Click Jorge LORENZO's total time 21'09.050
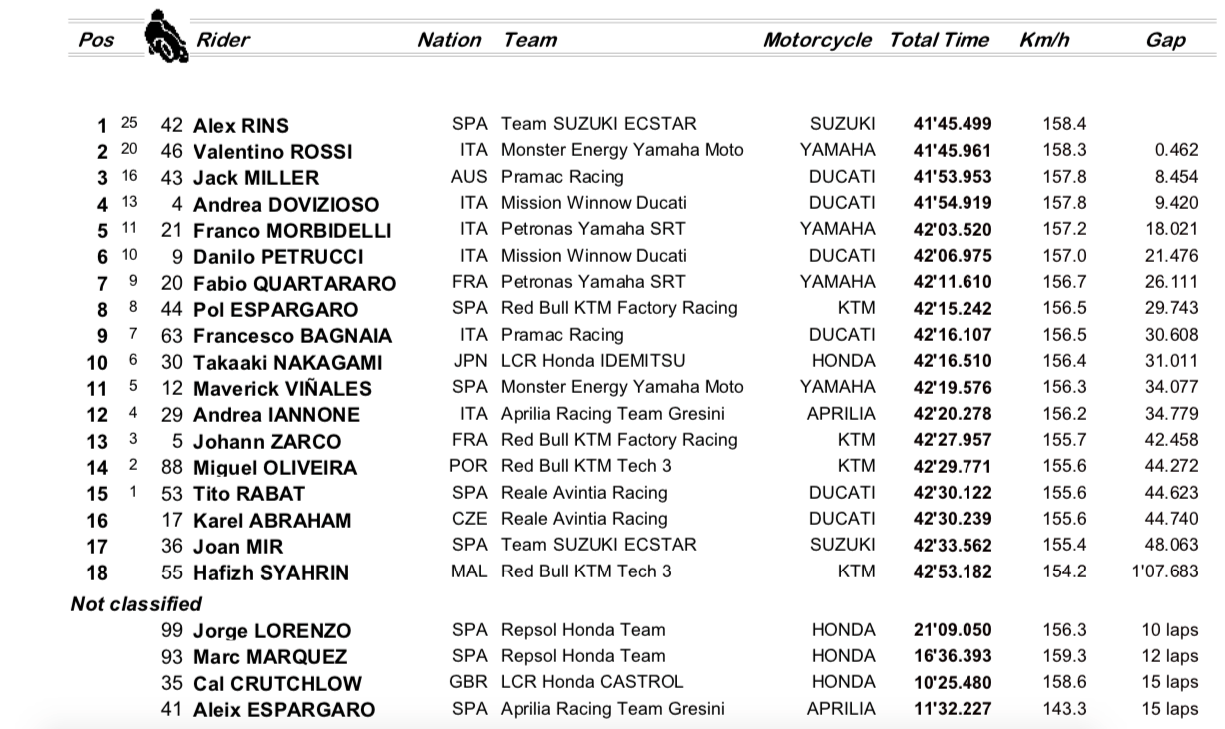Image resolution: width=1225 pixels, height=729 pixels. click(x=952, y=630)
